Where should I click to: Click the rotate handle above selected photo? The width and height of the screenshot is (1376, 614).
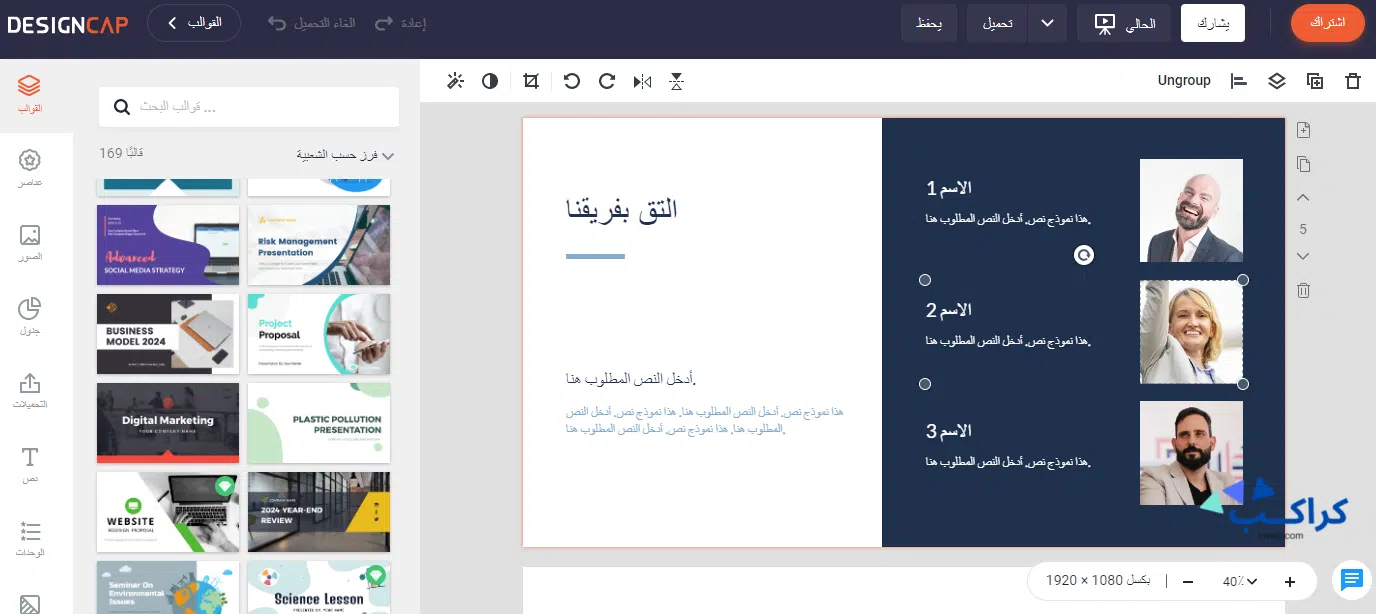(1084, 255)
